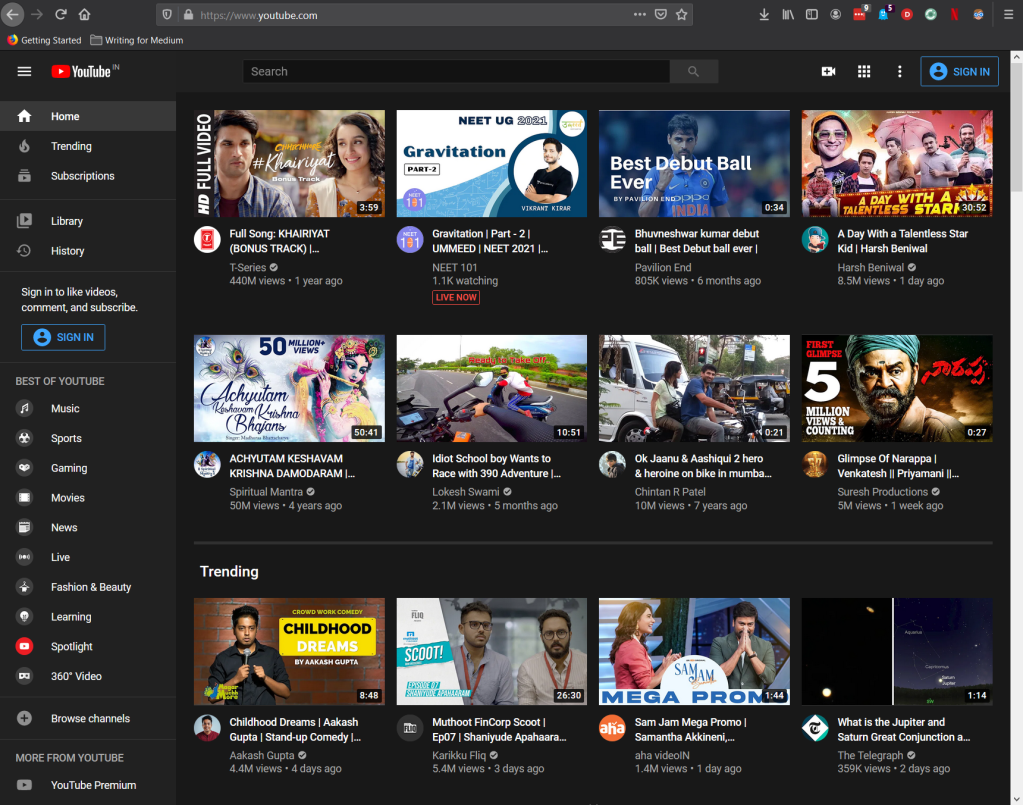Click the YouTube logo

pyautogui.click(x=81, y=72)
